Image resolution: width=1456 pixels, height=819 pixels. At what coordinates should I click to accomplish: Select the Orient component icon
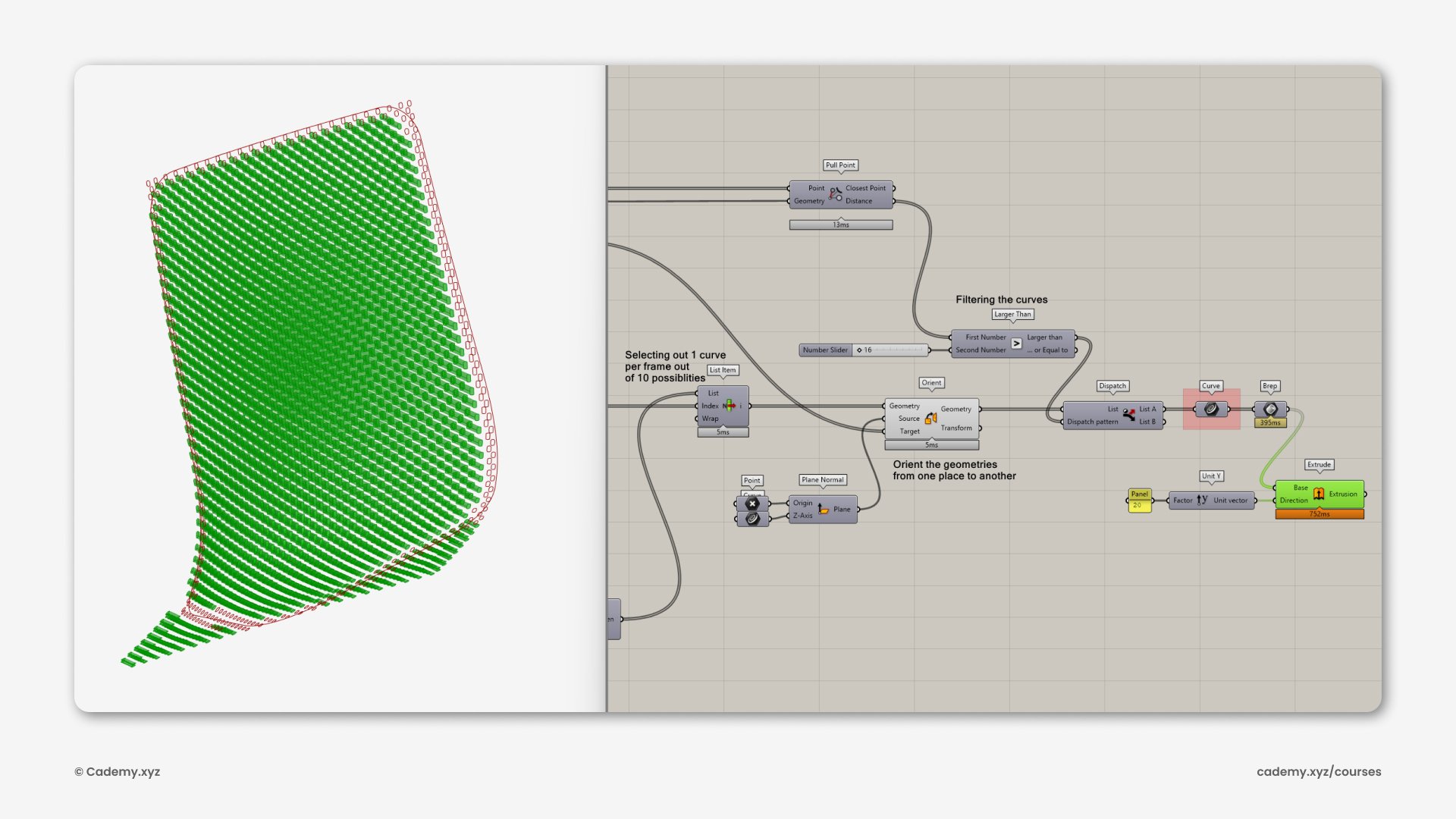930,418
